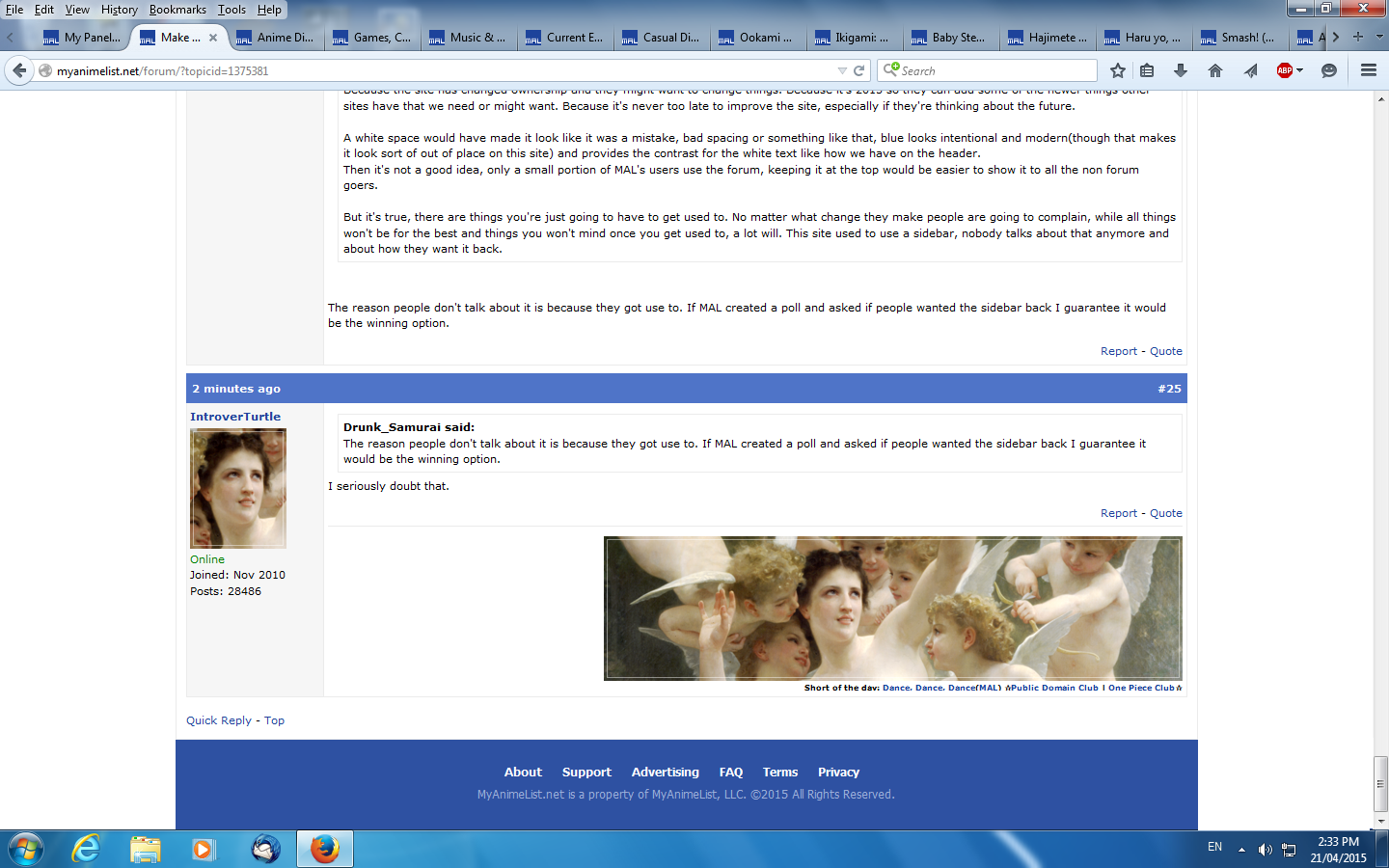Screen dimensions: 1389x868
Task: Switch to the 'Current E...' tab
Action: coord(564,38)
